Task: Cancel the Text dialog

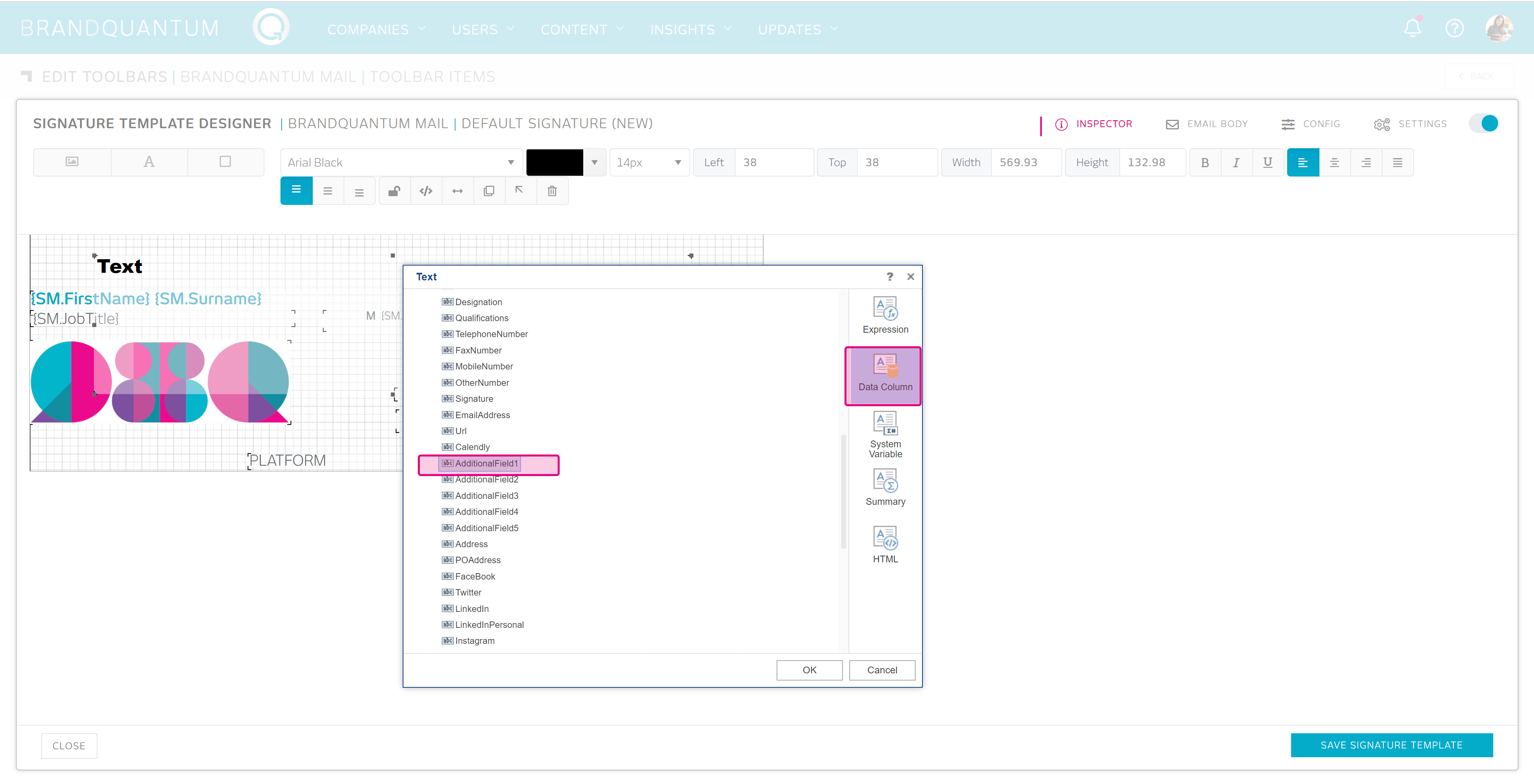Action: (882, 670)
